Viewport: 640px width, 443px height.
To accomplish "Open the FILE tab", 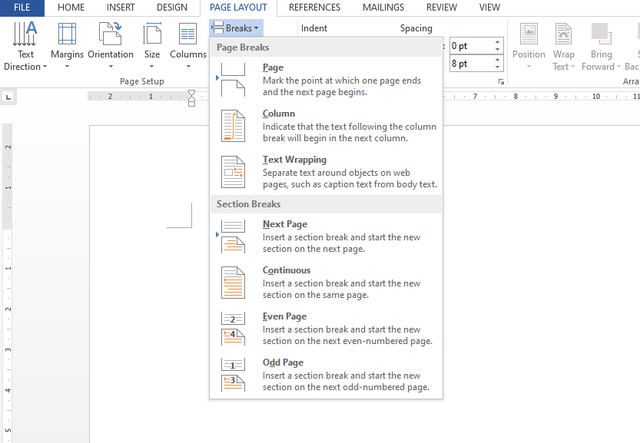I will pyautogui.click(x=22, y=7).
